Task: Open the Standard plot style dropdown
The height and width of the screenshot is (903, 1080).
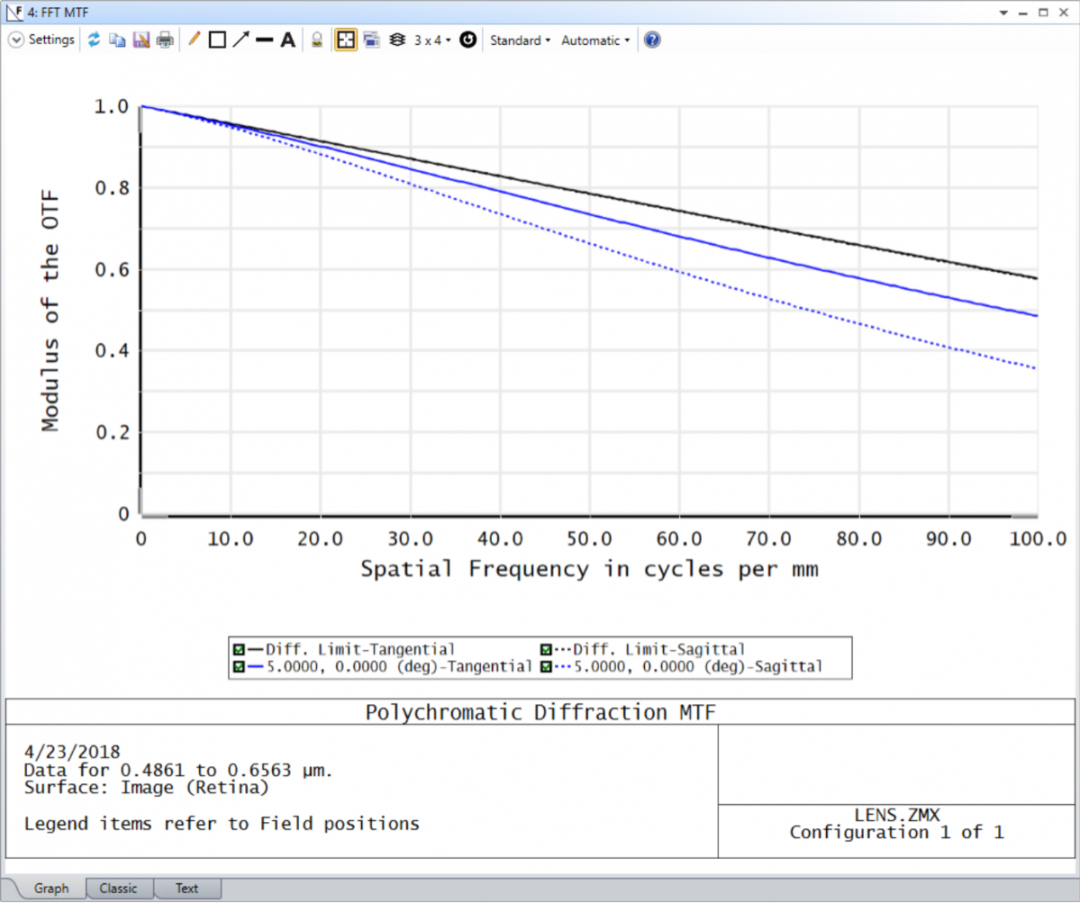Action: 519,39
